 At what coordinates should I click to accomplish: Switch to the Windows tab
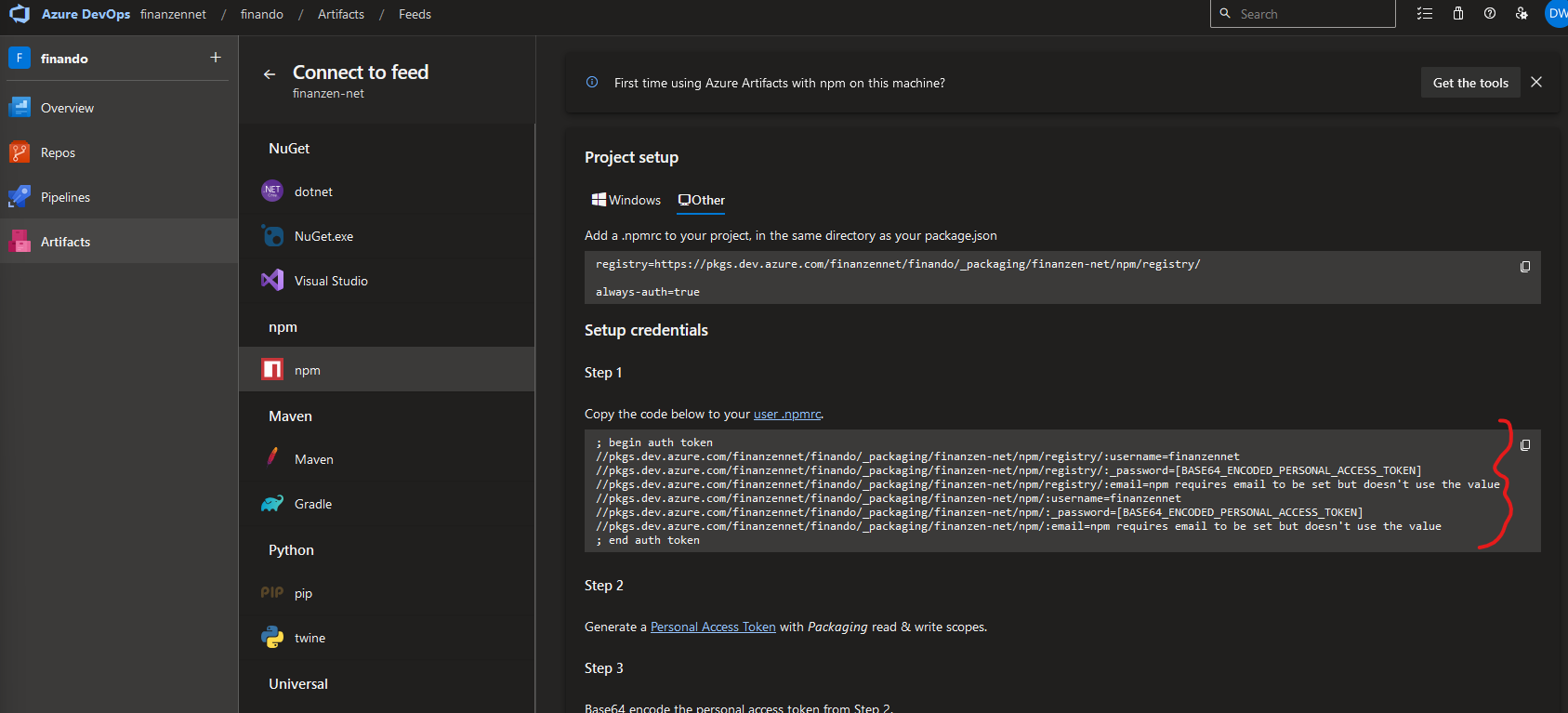(626, 200)
